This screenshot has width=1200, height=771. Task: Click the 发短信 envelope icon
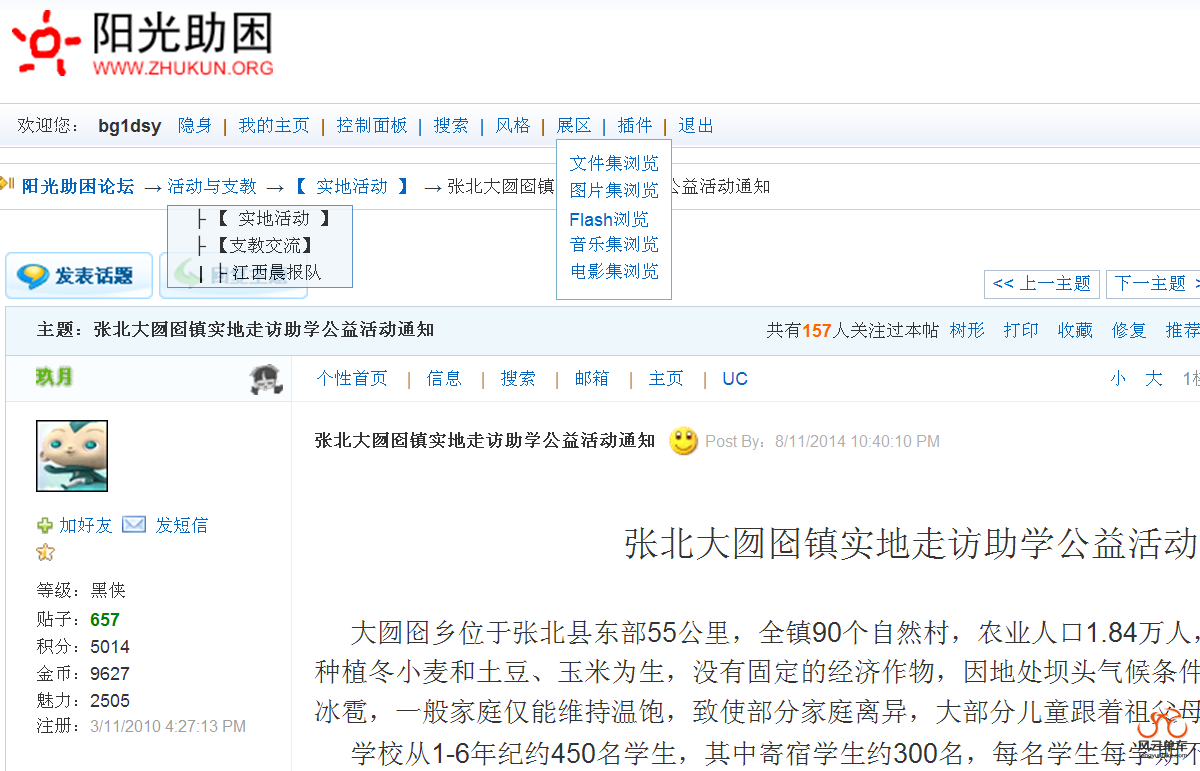coord(133,524)
